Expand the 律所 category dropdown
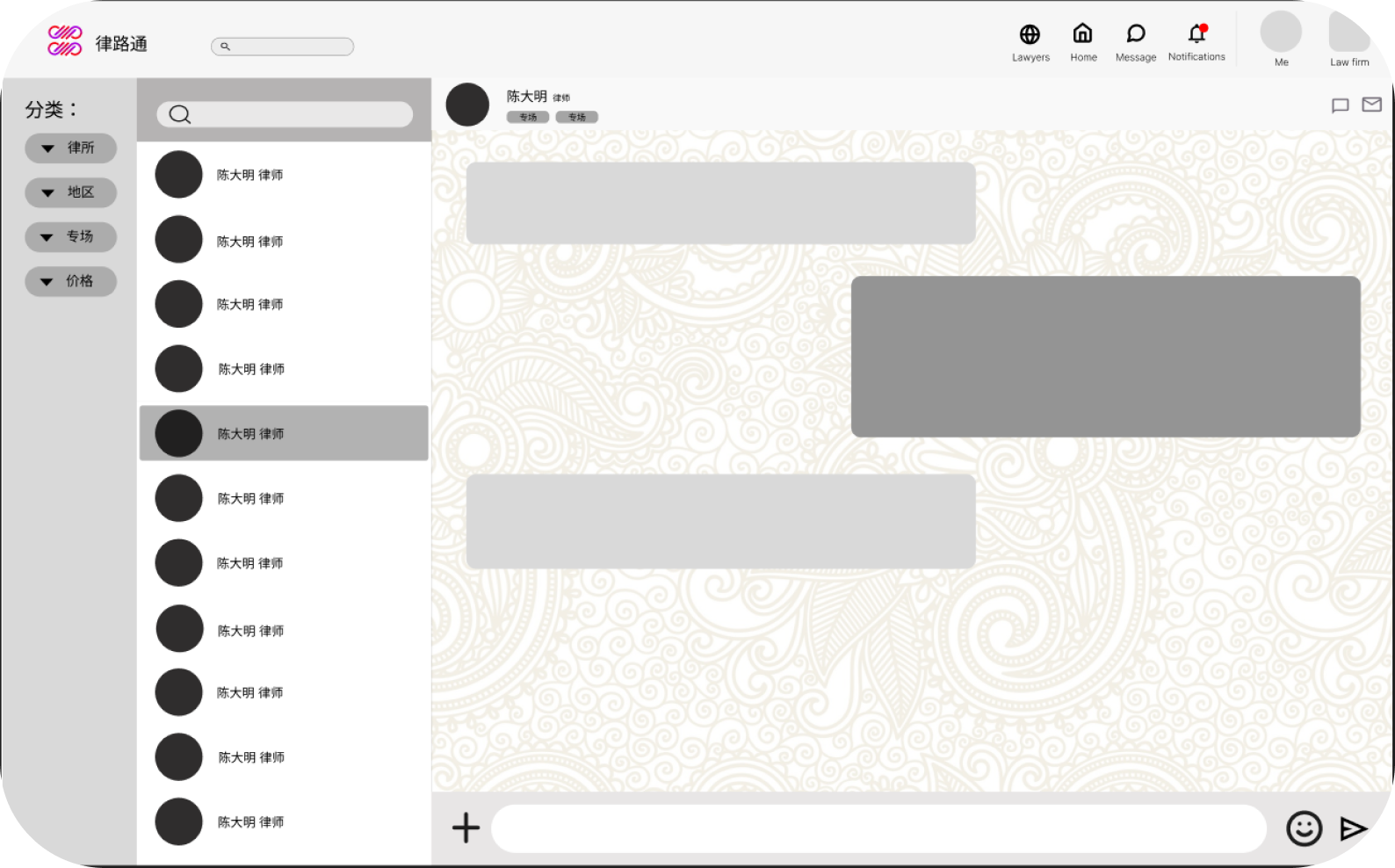 click(x=70, y=148)
